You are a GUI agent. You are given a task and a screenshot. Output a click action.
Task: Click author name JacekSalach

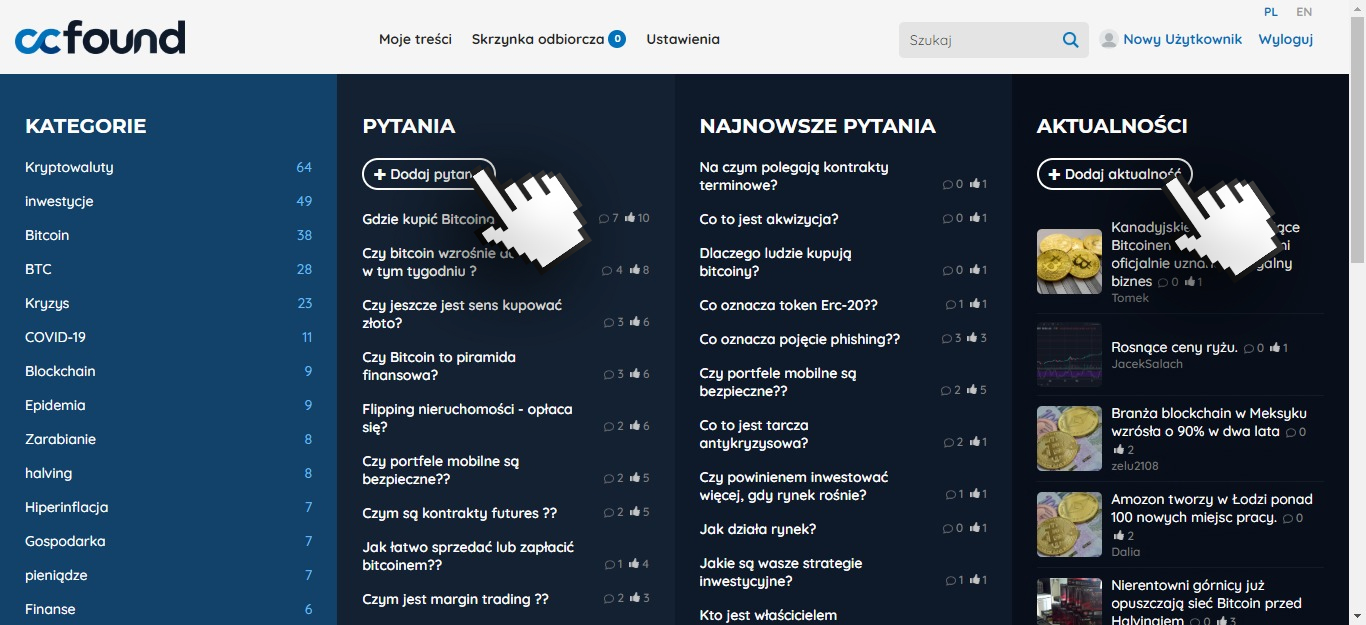[1147, 364]
